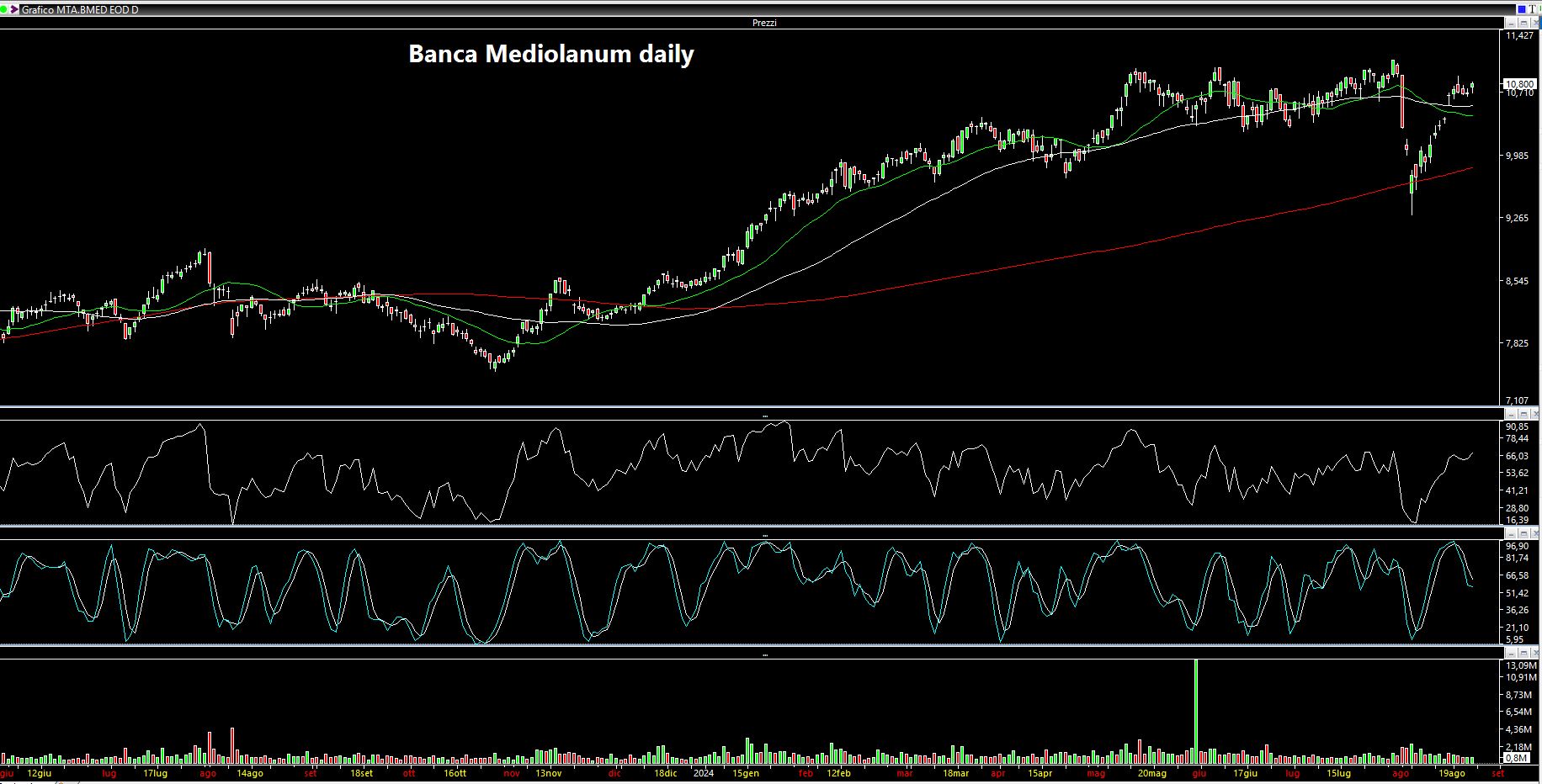Click the '13nov' date label on time axis
Viewport: 1542px width, 784px height.
tap(549, 773)
